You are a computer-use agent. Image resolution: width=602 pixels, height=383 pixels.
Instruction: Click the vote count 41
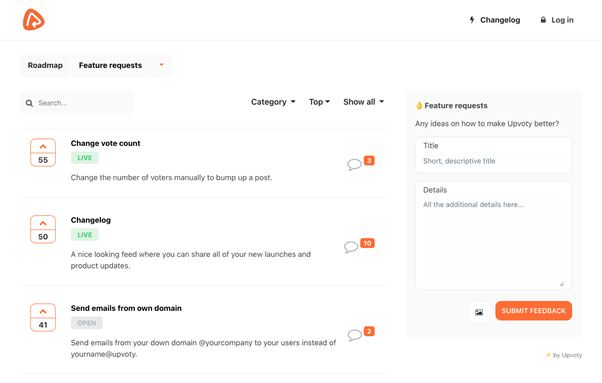click(x=43, y=325)
